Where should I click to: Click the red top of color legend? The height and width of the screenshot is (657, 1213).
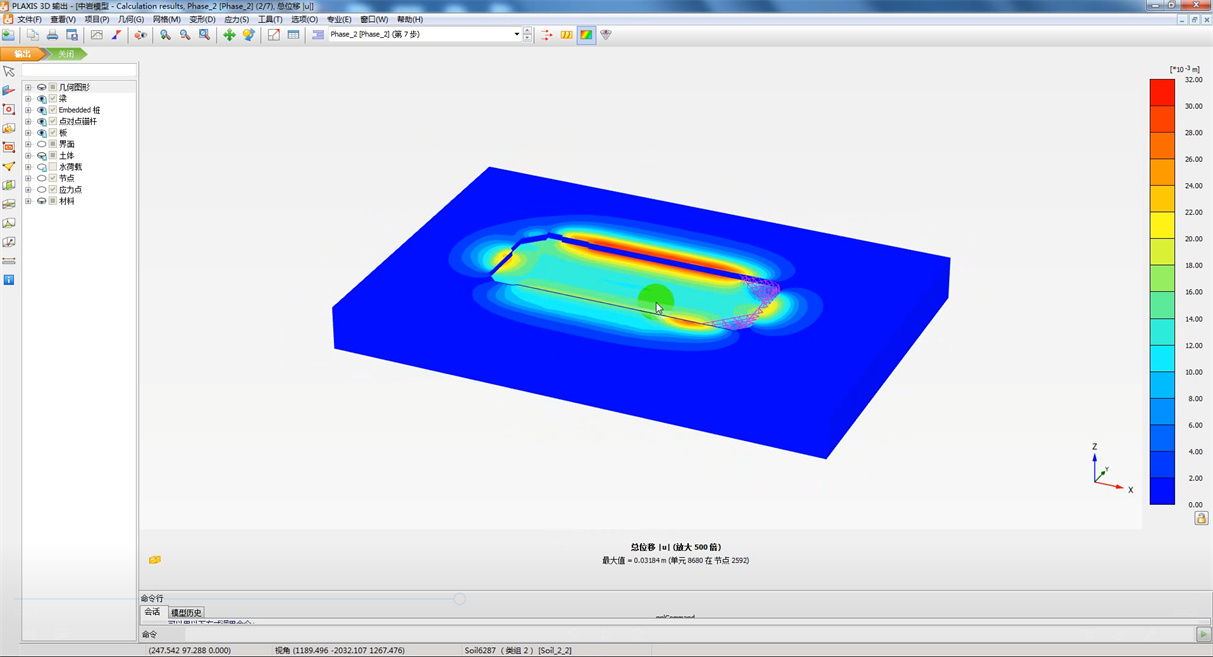[1162, 91]
